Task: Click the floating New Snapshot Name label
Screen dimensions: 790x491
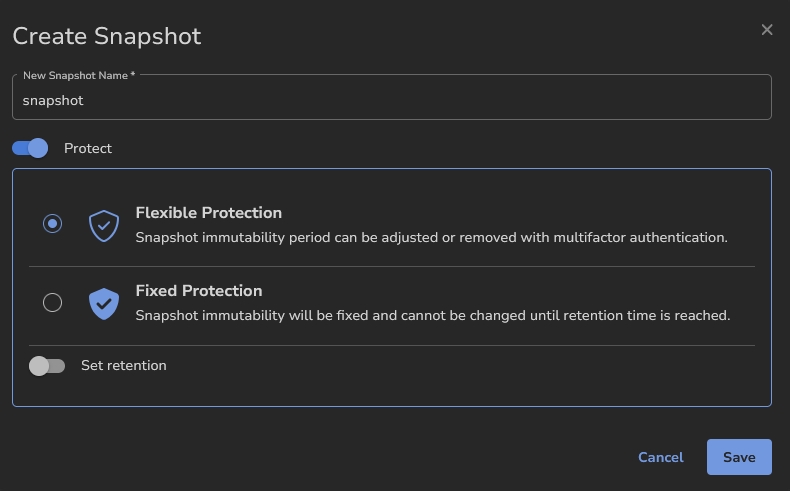Action: point(78,75)
